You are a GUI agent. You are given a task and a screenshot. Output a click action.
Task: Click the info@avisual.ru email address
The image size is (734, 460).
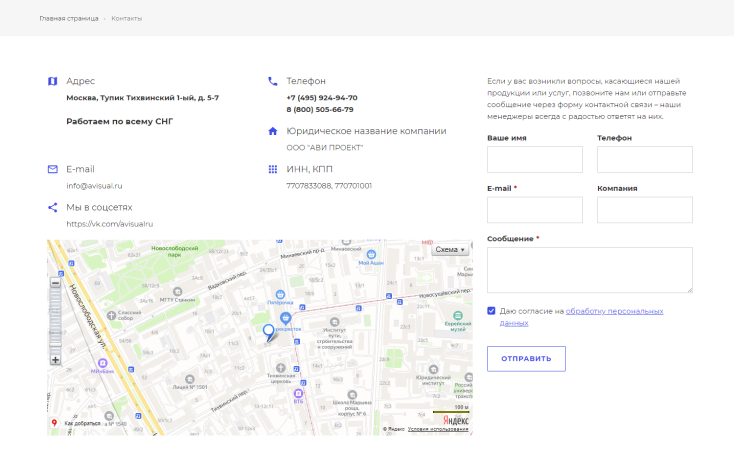click(x=94, y=186)
